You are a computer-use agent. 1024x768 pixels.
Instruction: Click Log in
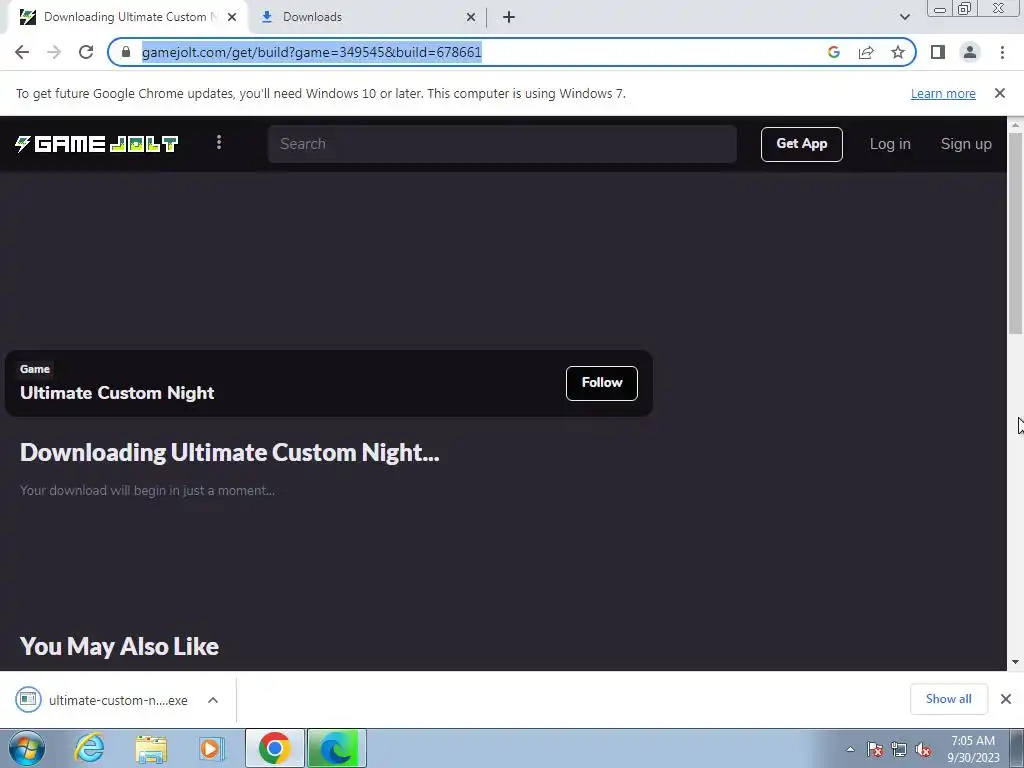(x=889, y=144)
